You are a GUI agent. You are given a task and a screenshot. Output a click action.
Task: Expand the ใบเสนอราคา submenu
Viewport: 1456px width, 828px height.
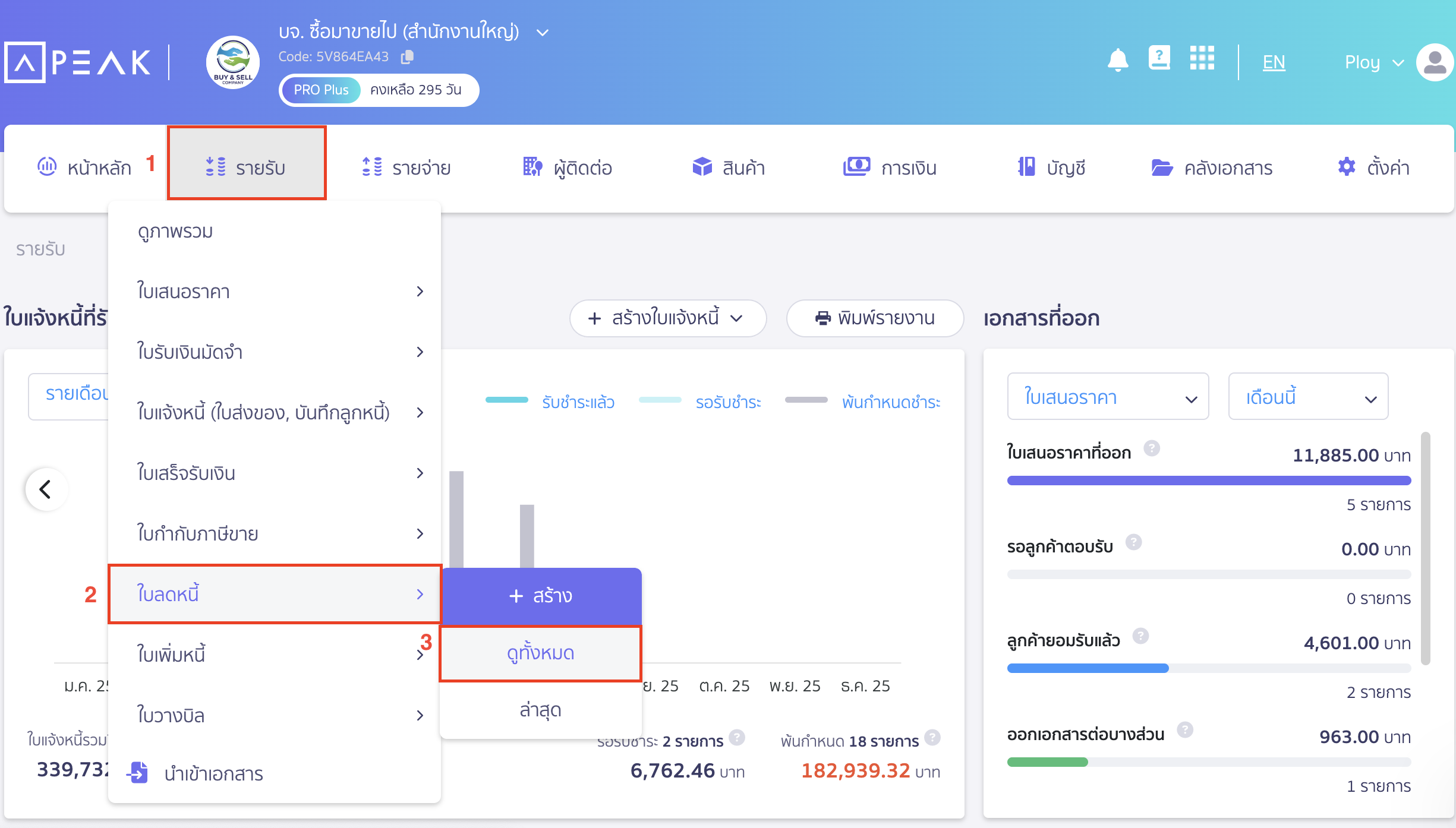coord(275,292)
